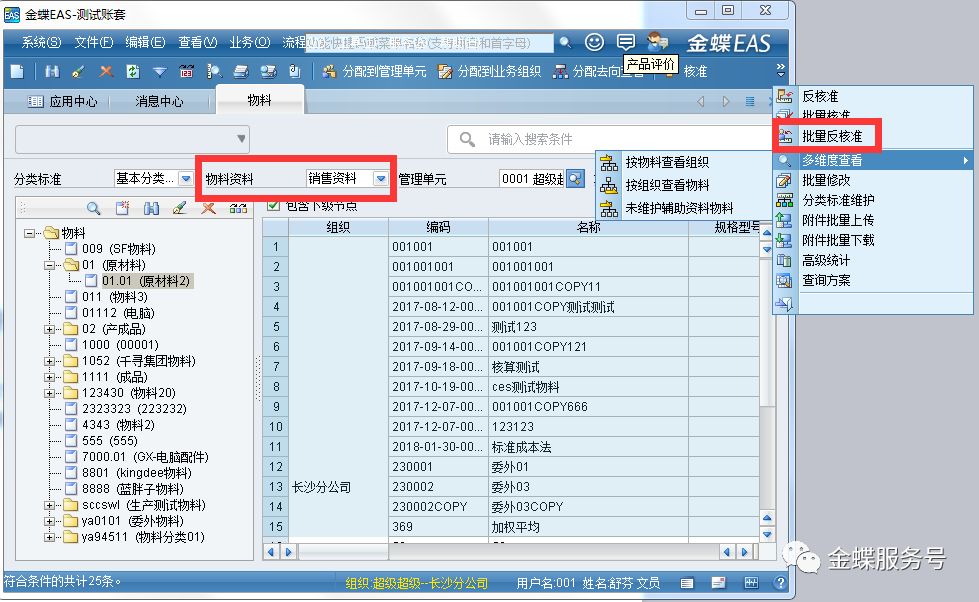Click the search magnifier next to the quick menu box
Image resolution: width=979 pixels, height=602 pixels.
[565, 42]
